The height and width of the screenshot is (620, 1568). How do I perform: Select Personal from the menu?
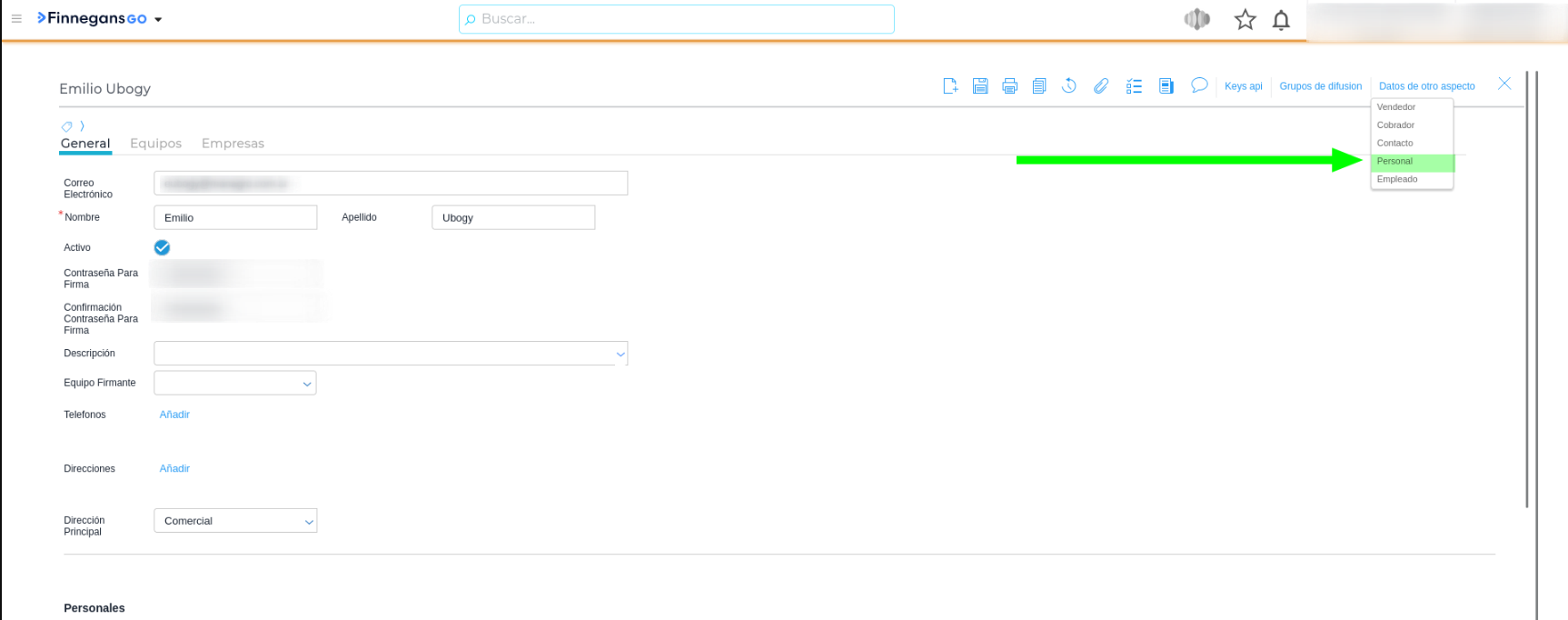1412,162
